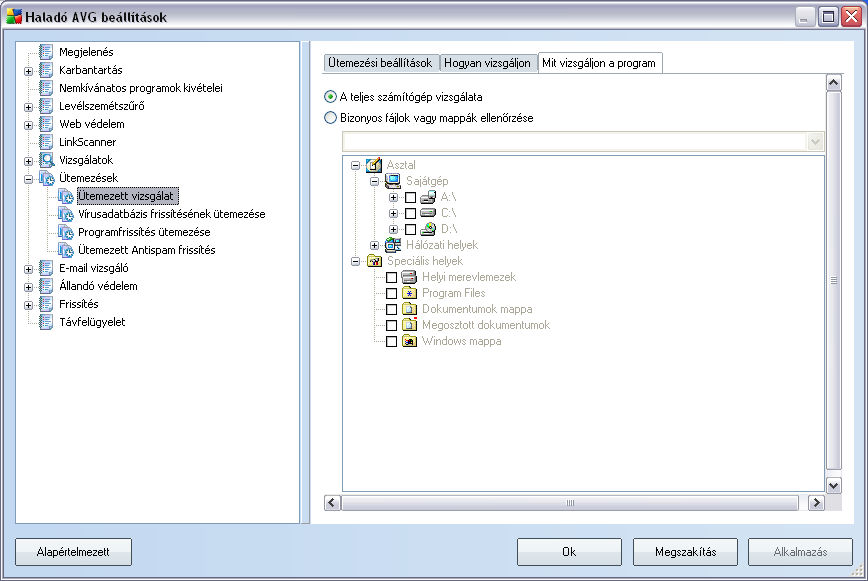Click the Program Files folder icon
The image size is (868, 581).
(x=409, y=293)
